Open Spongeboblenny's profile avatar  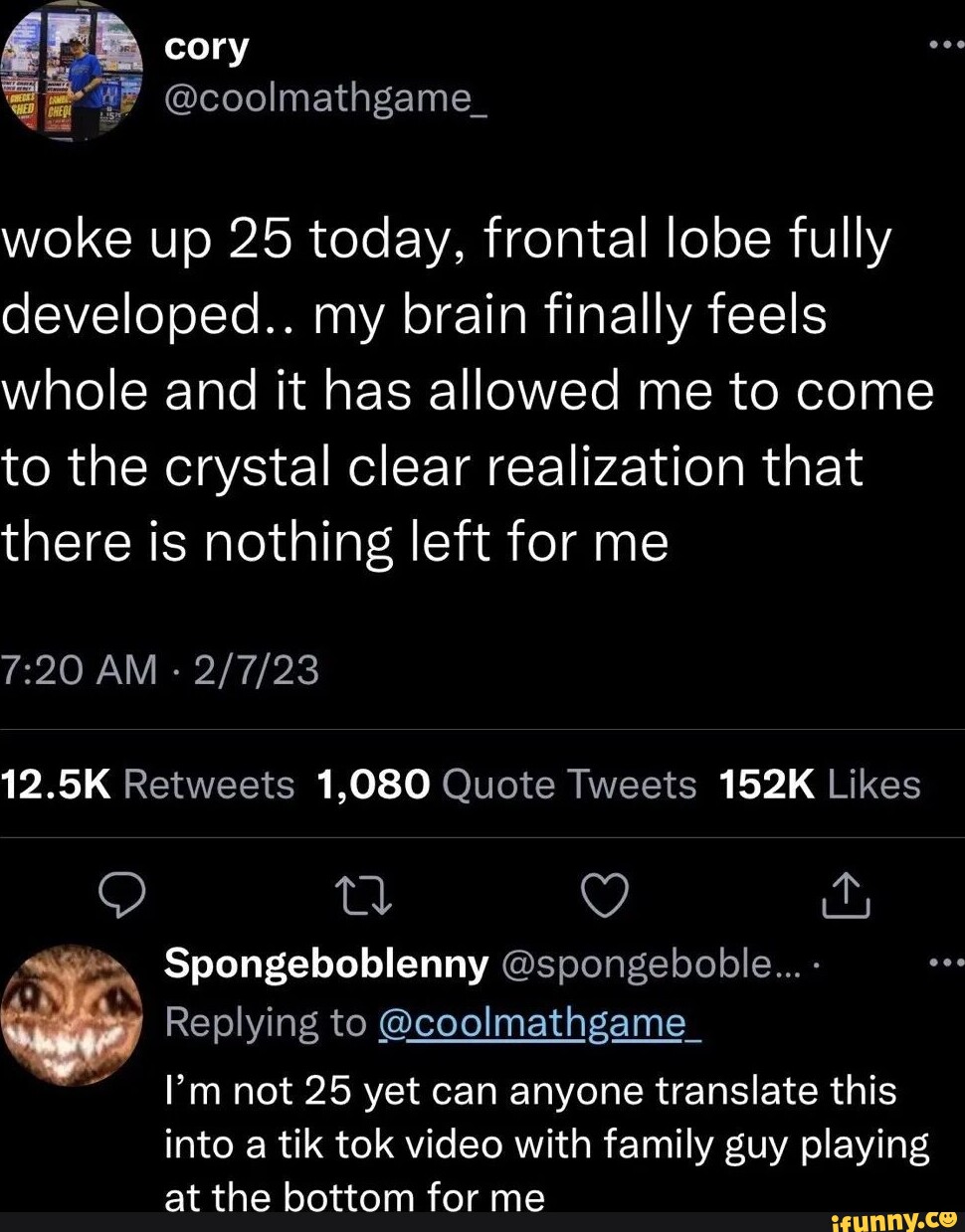pyautogui.click(x=72, y=1014)
